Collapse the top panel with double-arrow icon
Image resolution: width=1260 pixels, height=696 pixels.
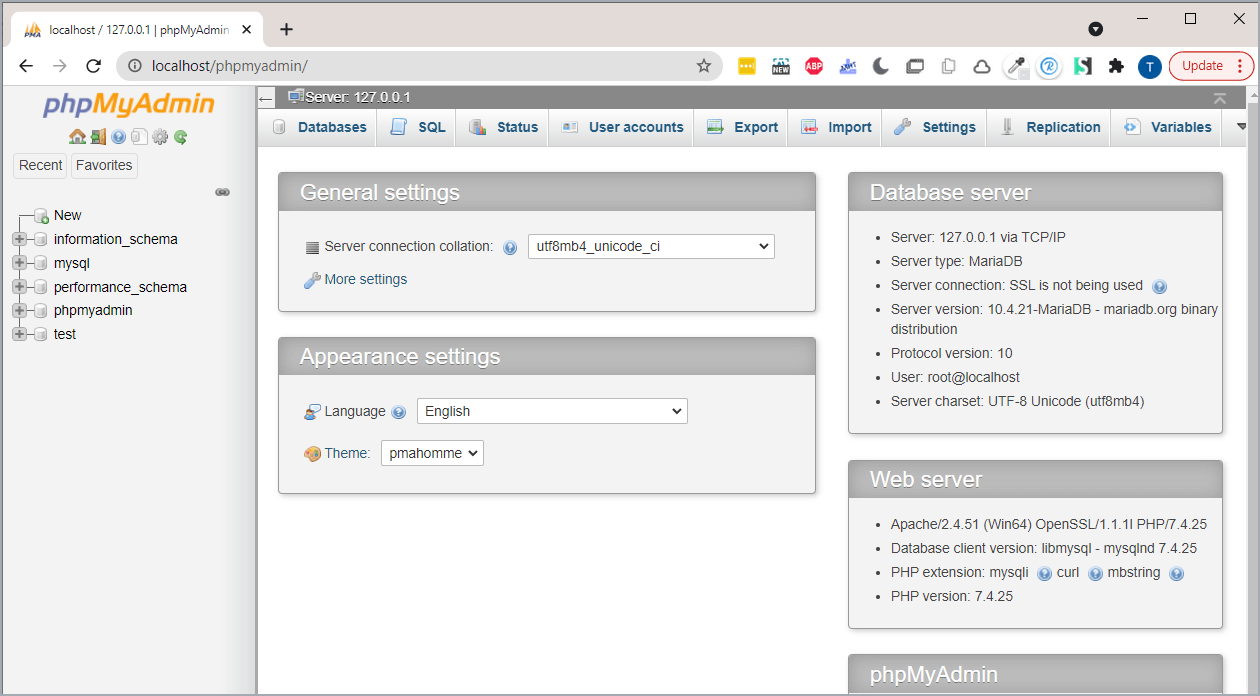click(x=1219, y=98)
